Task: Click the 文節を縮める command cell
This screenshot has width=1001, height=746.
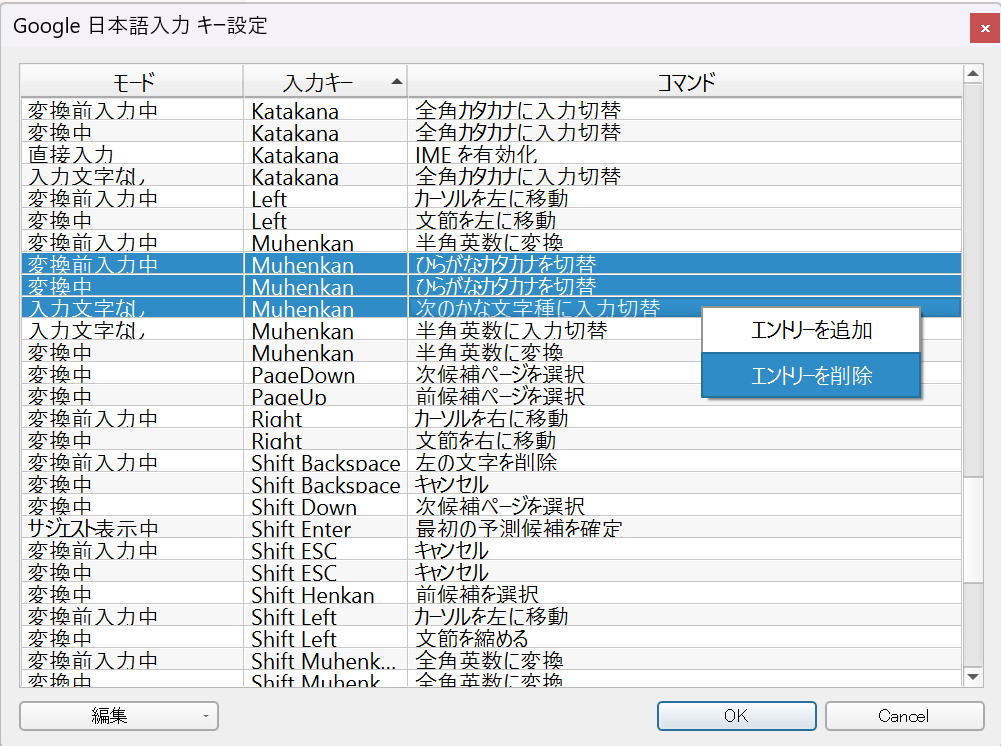Action: 684,638
